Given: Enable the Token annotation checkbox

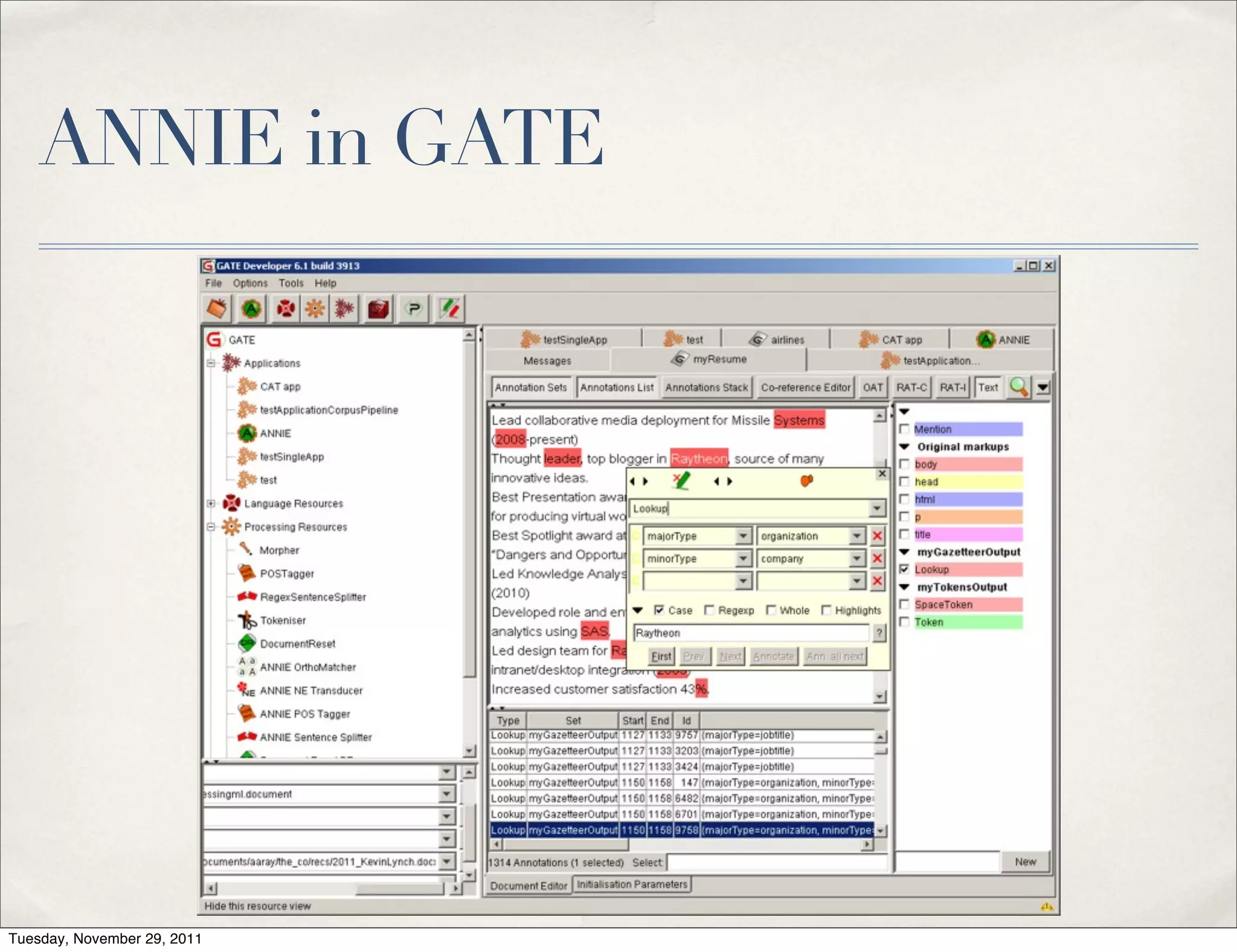Looking at the screenshot, I should point(904,622).
